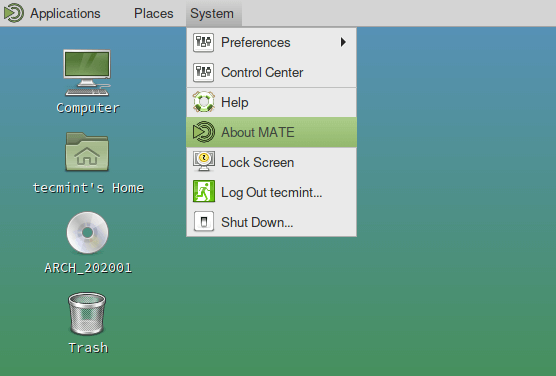The width and height of the screenshot is (556, 376).
Task: Choose Shut Down... menu entry
Action: 272,222
